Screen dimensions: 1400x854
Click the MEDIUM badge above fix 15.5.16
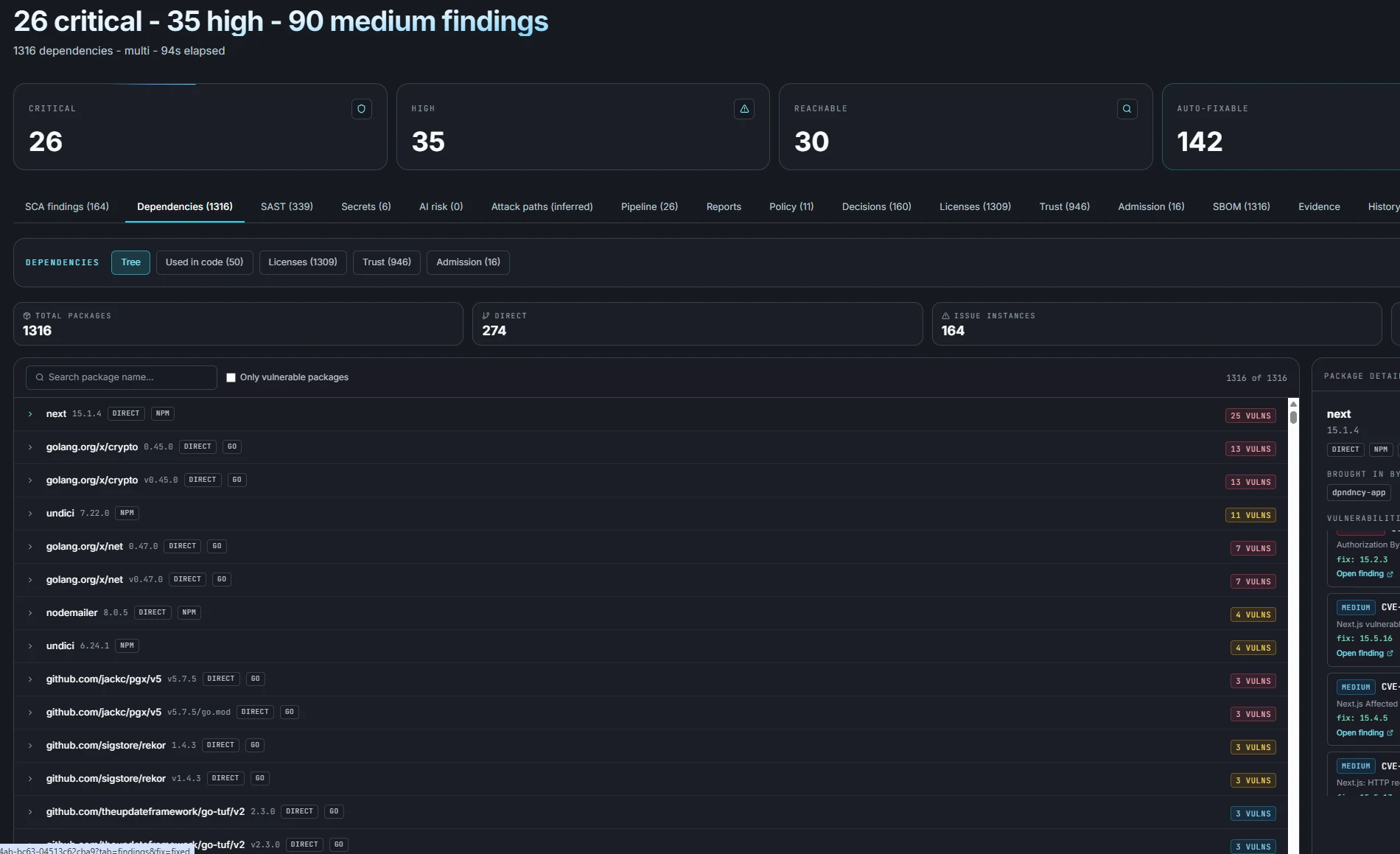click(x=1356, y=608)
